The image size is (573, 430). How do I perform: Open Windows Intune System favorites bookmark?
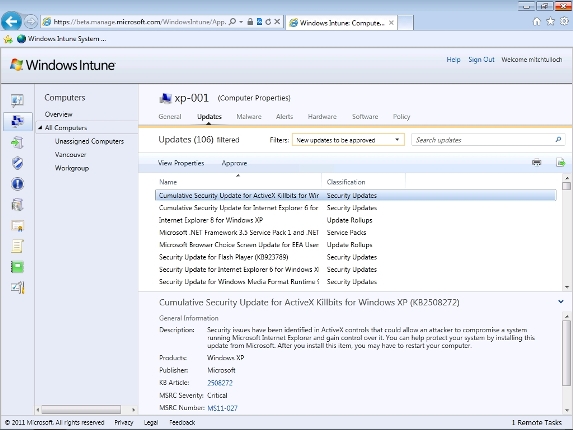(x=62, y=39)
